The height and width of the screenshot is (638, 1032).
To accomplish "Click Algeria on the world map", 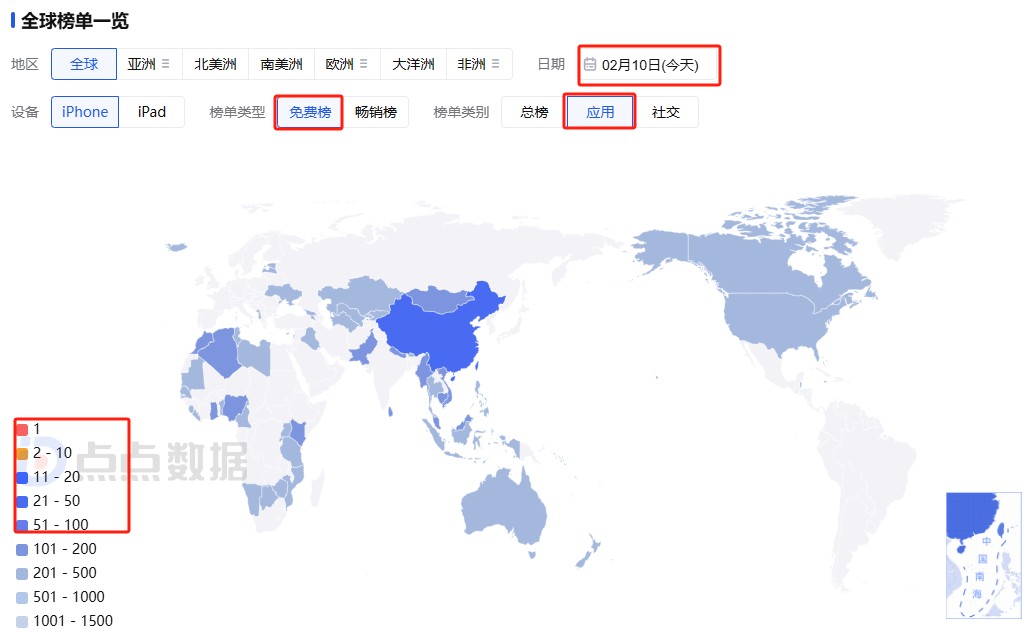I will (x=222, y=351).
